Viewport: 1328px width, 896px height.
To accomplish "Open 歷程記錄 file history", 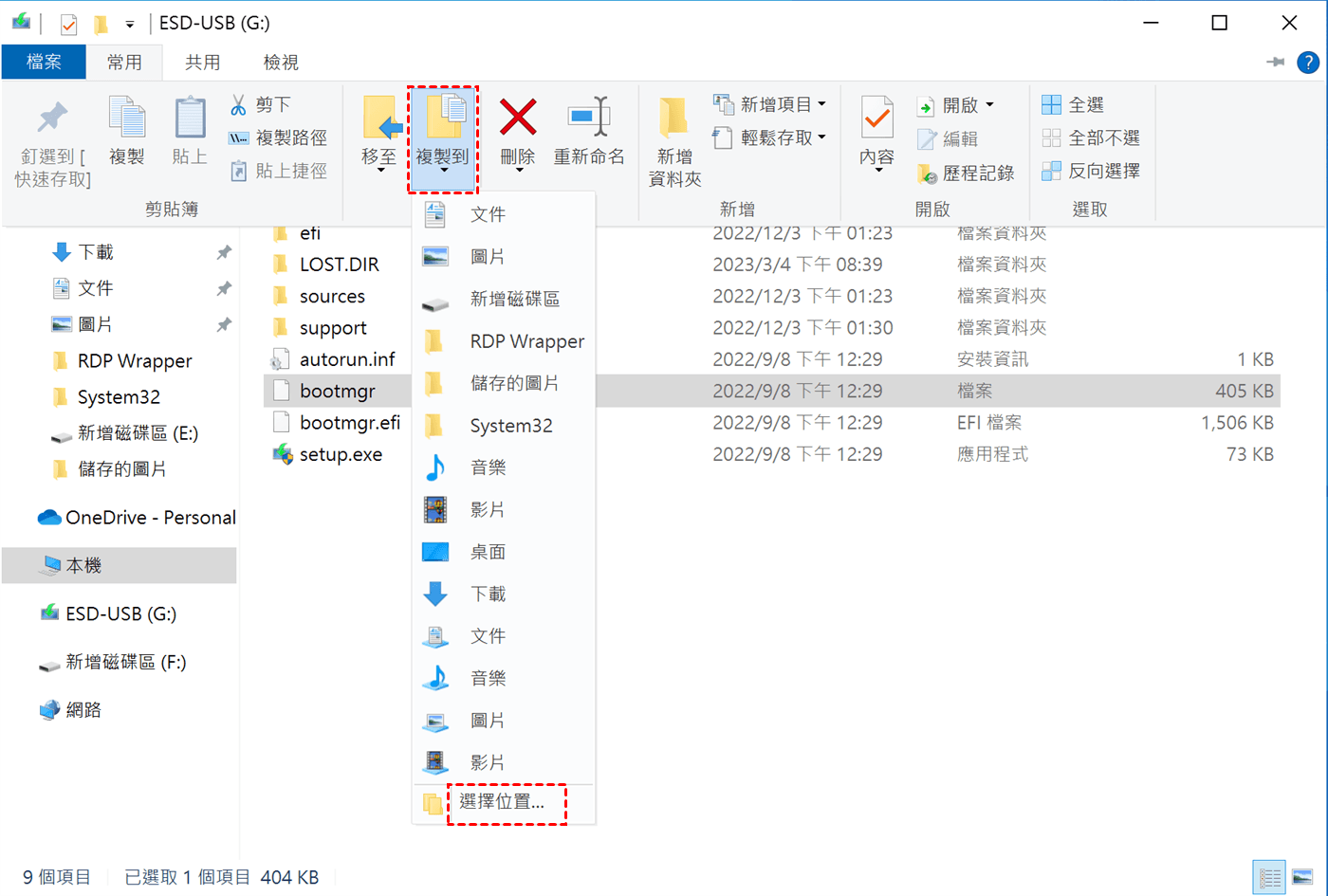I will [x=966, y=174].
